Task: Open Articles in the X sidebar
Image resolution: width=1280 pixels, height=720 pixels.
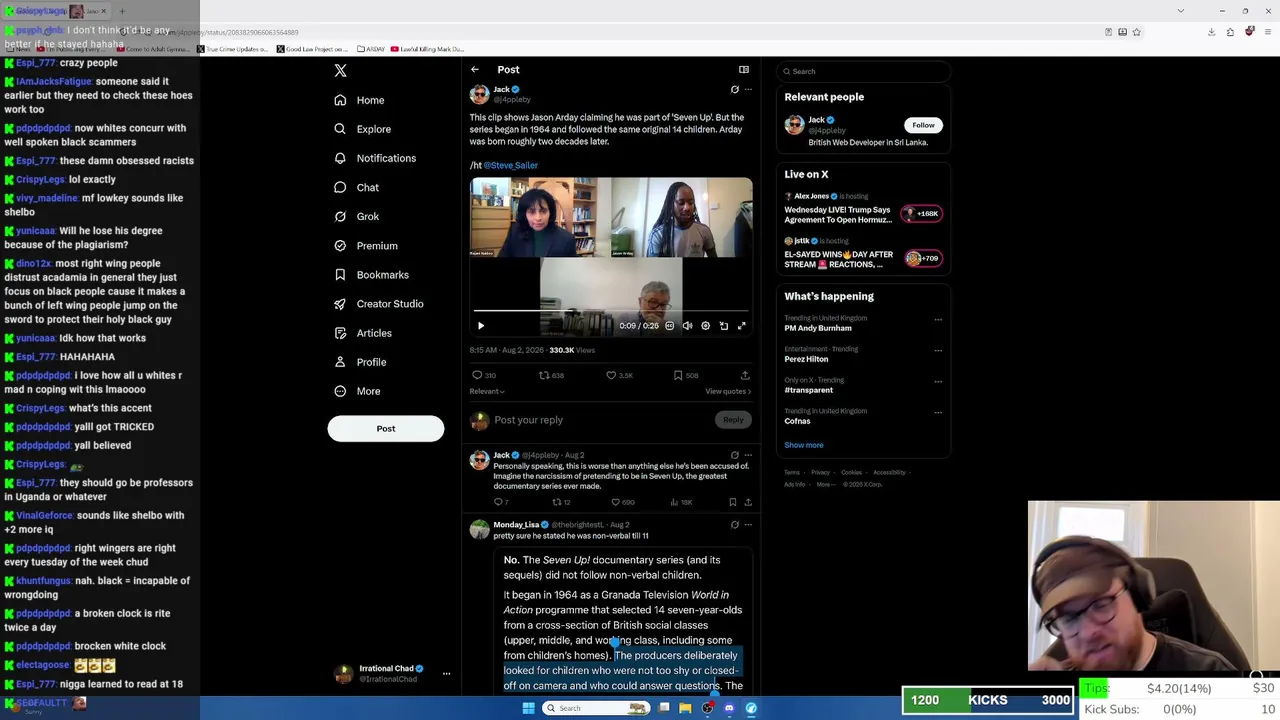Action: (363, 333)
